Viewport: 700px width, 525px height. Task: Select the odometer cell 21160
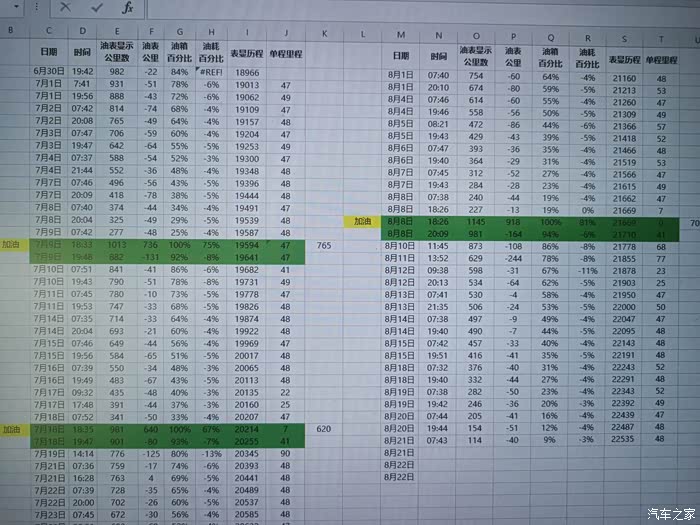(x=624, y=79)
